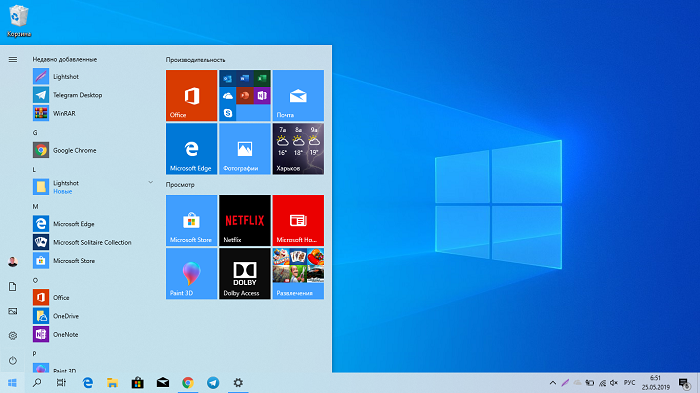
Task: Open the Recycle Bin desktop icon
Action: pos(19,21)
